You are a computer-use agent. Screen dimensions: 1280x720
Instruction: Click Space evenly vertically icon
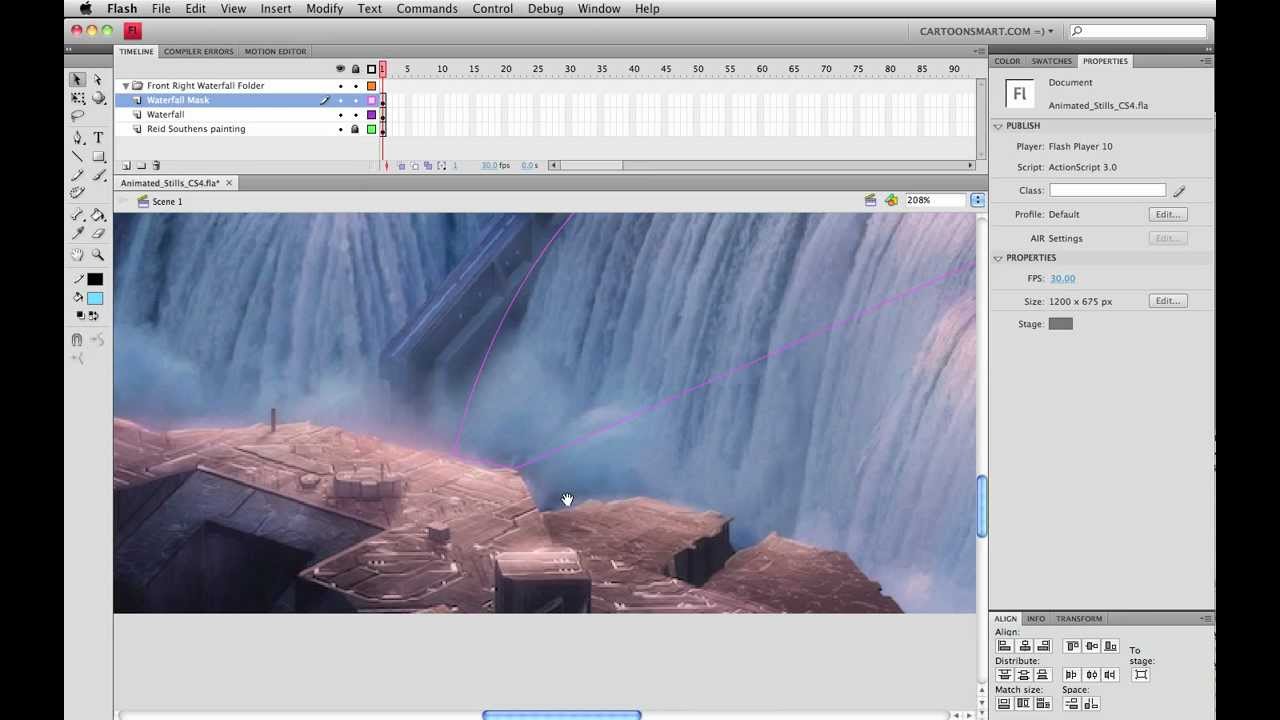pyautogui.click(x=1072, y=704)
